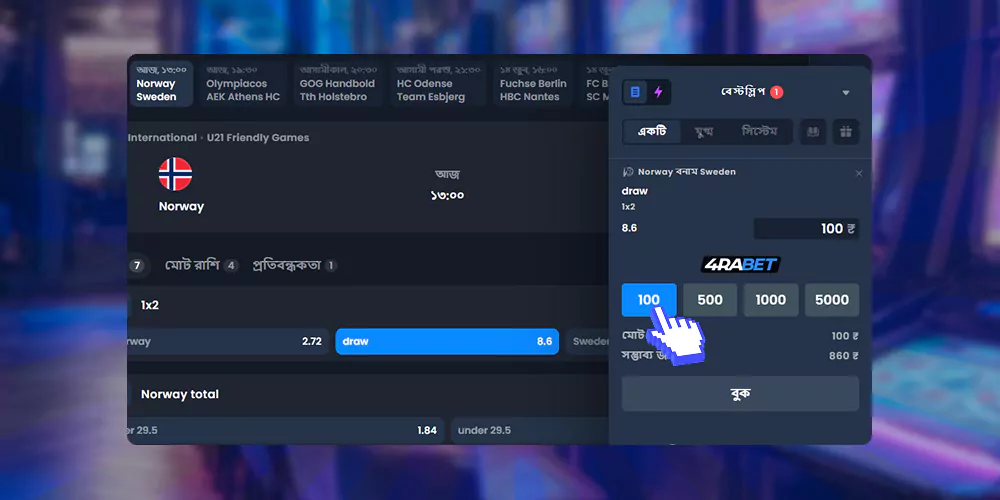Click the Norway flag icon

(x=175, y=174)
